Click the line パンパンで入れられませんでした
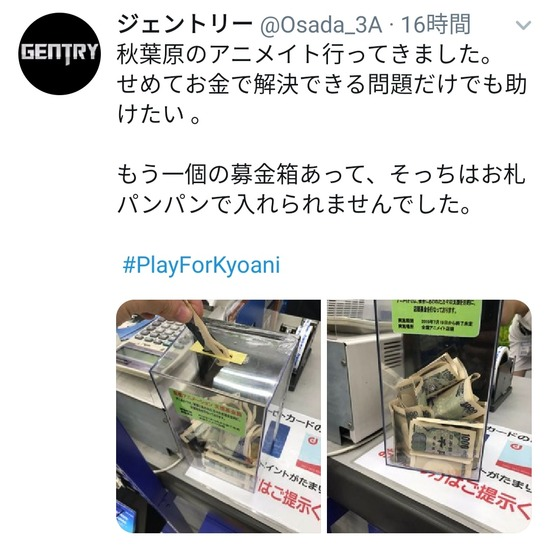This screenshot has width=550, height=546. (294, 204)
